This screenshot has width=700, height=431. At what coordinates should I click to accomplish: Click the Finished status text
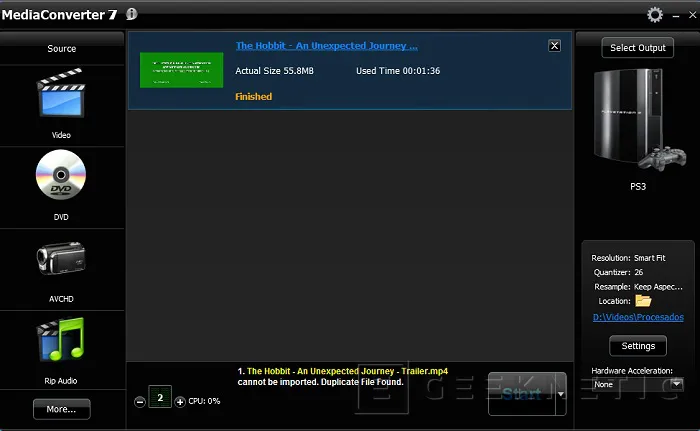click(x=253, y=96)
